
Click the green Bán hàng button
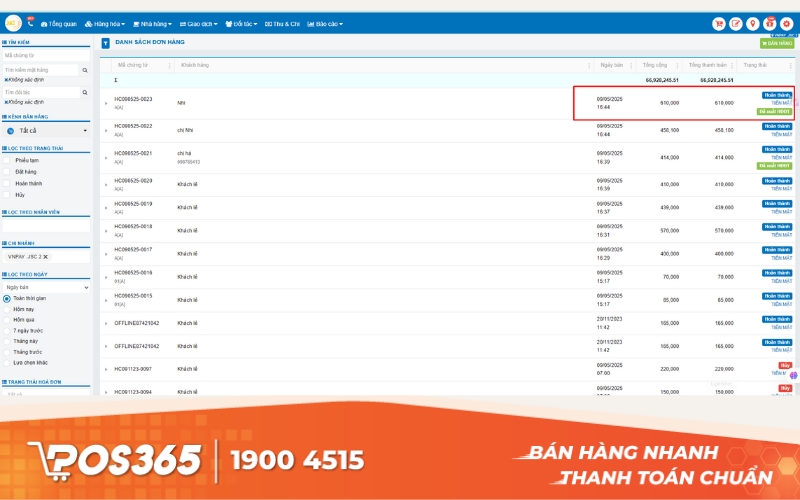coord(777,43)
